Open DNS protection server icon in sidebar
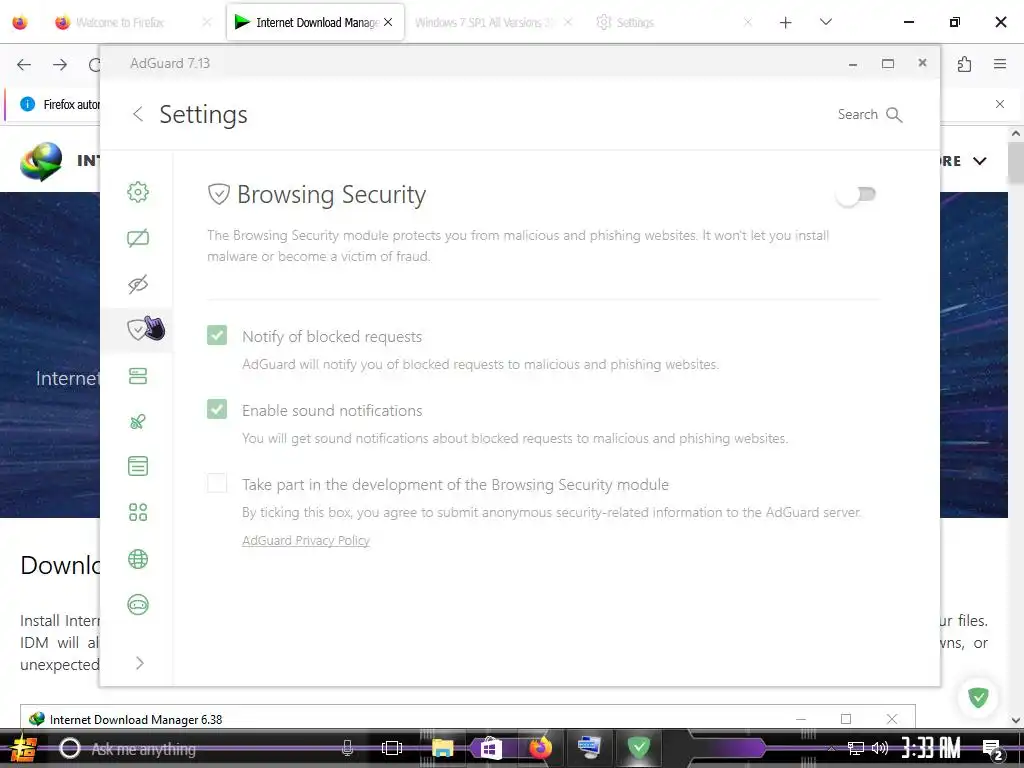 pos(138,376)
